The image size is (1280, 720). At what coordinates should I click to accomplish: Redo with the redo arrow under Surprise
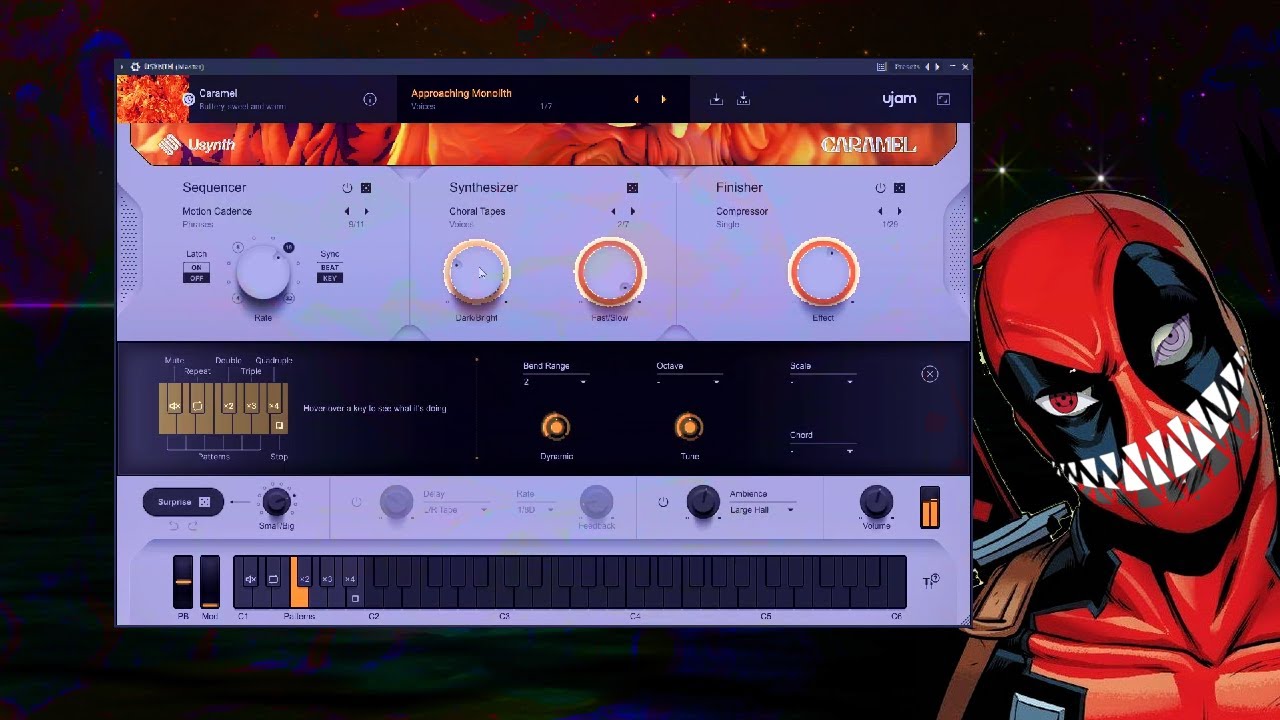pyautogui.click(x=193, y=526)
